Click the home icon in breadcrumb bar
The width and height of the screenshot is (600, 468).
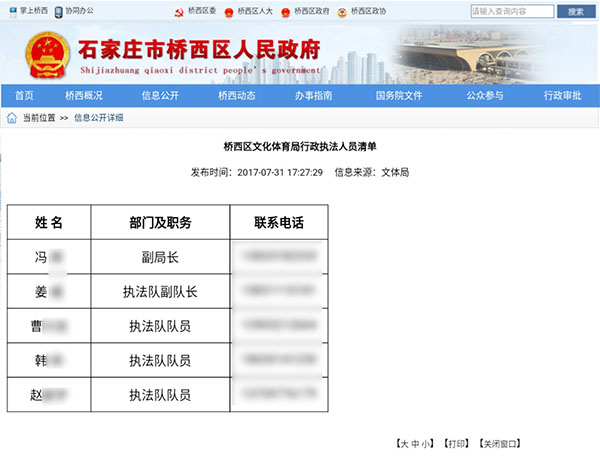(12, 117)
